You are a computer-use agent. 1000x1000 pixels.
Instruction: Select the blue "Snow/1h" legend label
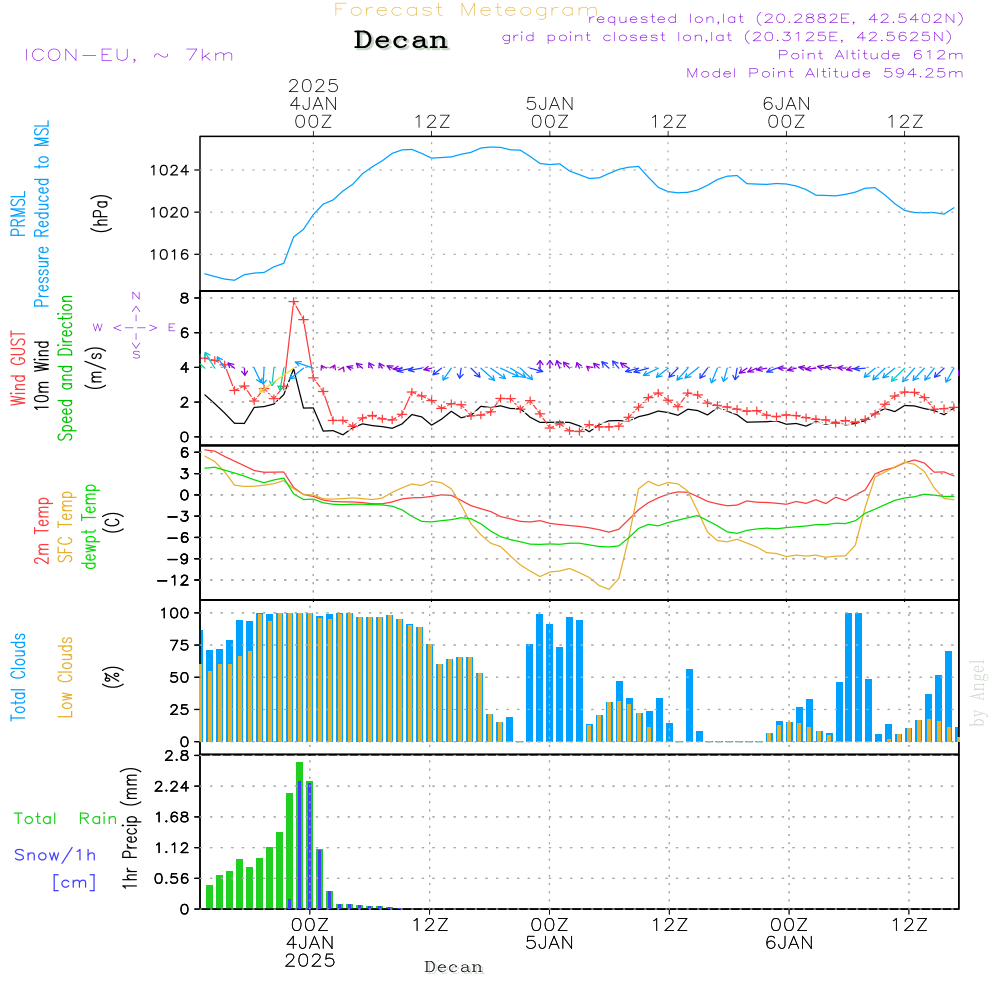click(55, 855)
